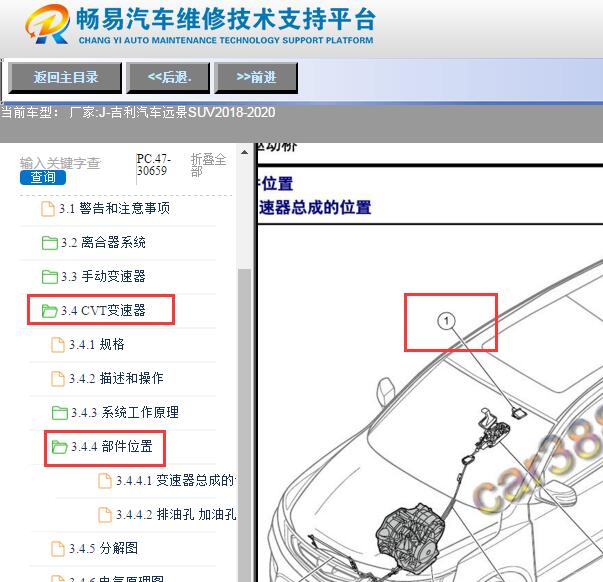Screen dimensions: 603x582
Task: Select 3.4.3 系统工作原理 entry
Action: tap(125, 413)
